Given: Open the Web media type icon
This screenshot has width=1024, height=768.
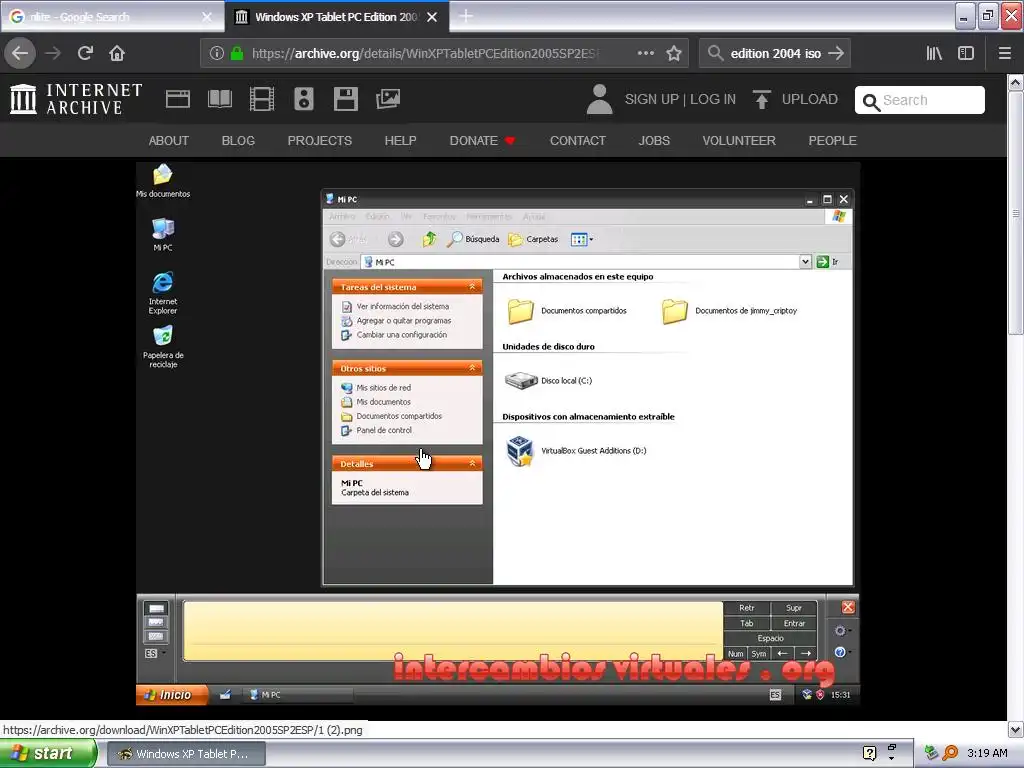Looking at the screenshot, I should tap(178, 99).
